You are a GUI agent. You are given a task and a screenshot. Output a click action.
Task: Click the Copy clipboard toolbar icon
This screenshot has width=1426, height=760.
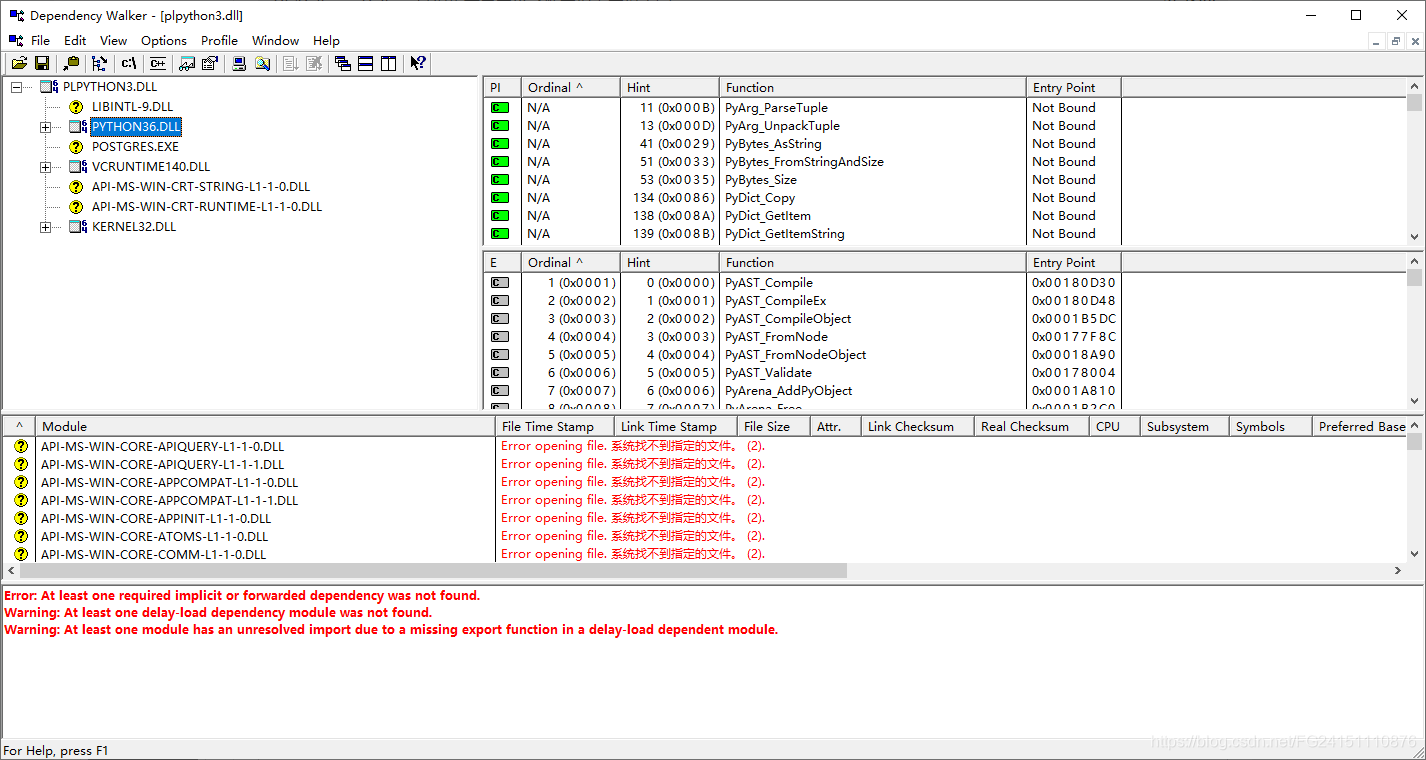[70, 63]
